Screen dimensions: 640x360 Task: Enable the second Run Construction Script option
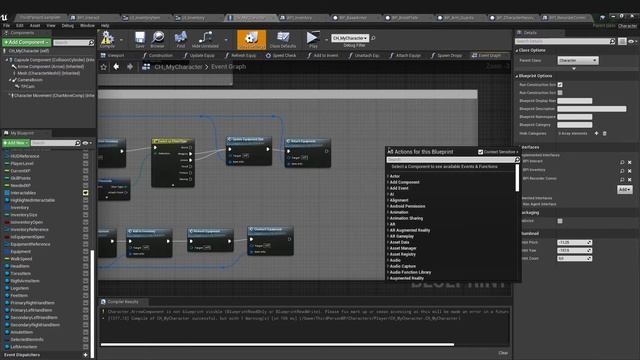point(560,93)
